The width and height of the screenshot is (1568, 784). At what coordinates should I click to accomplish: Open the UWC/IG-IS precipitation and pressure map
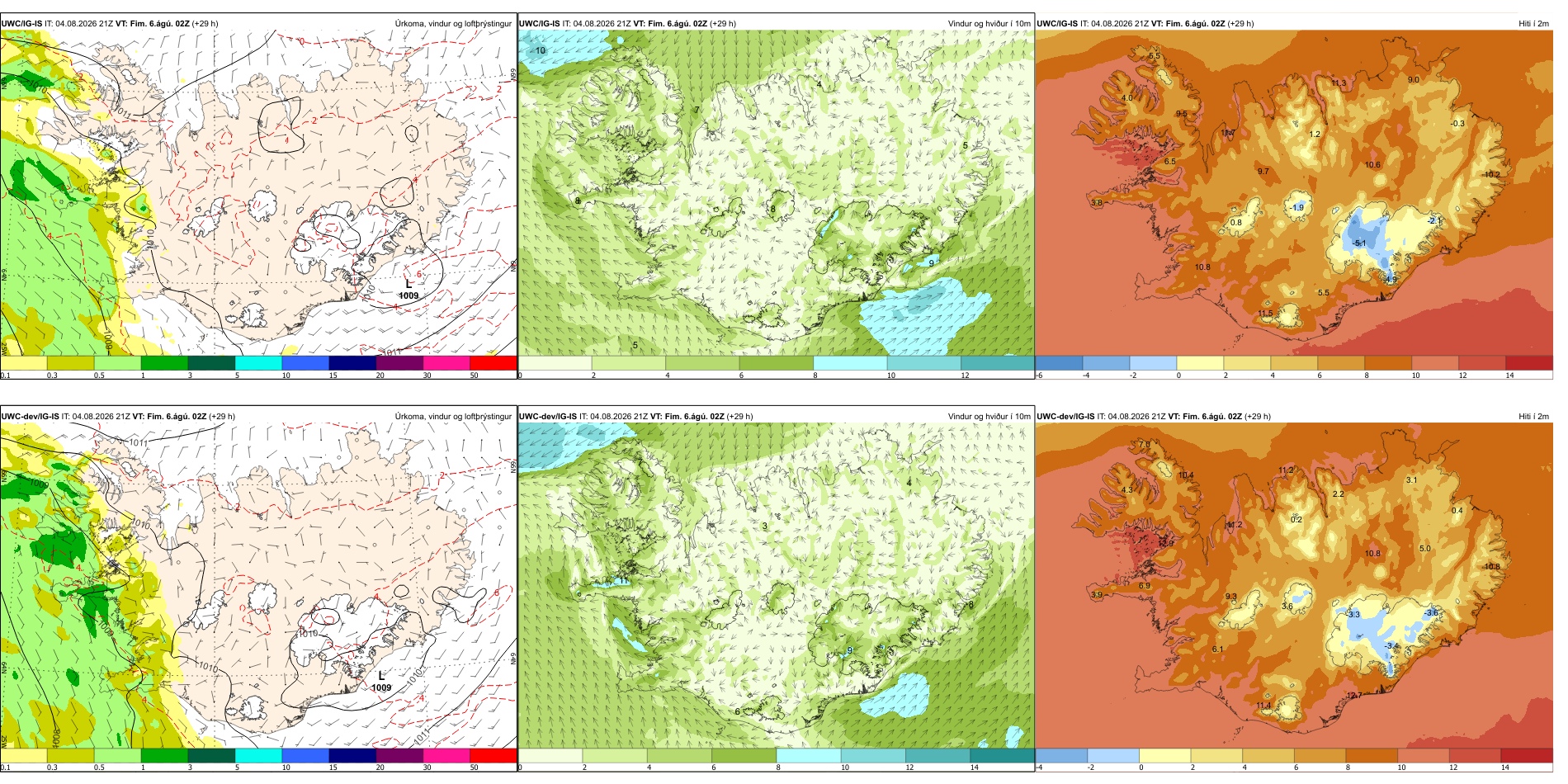(x=258, y=193)
